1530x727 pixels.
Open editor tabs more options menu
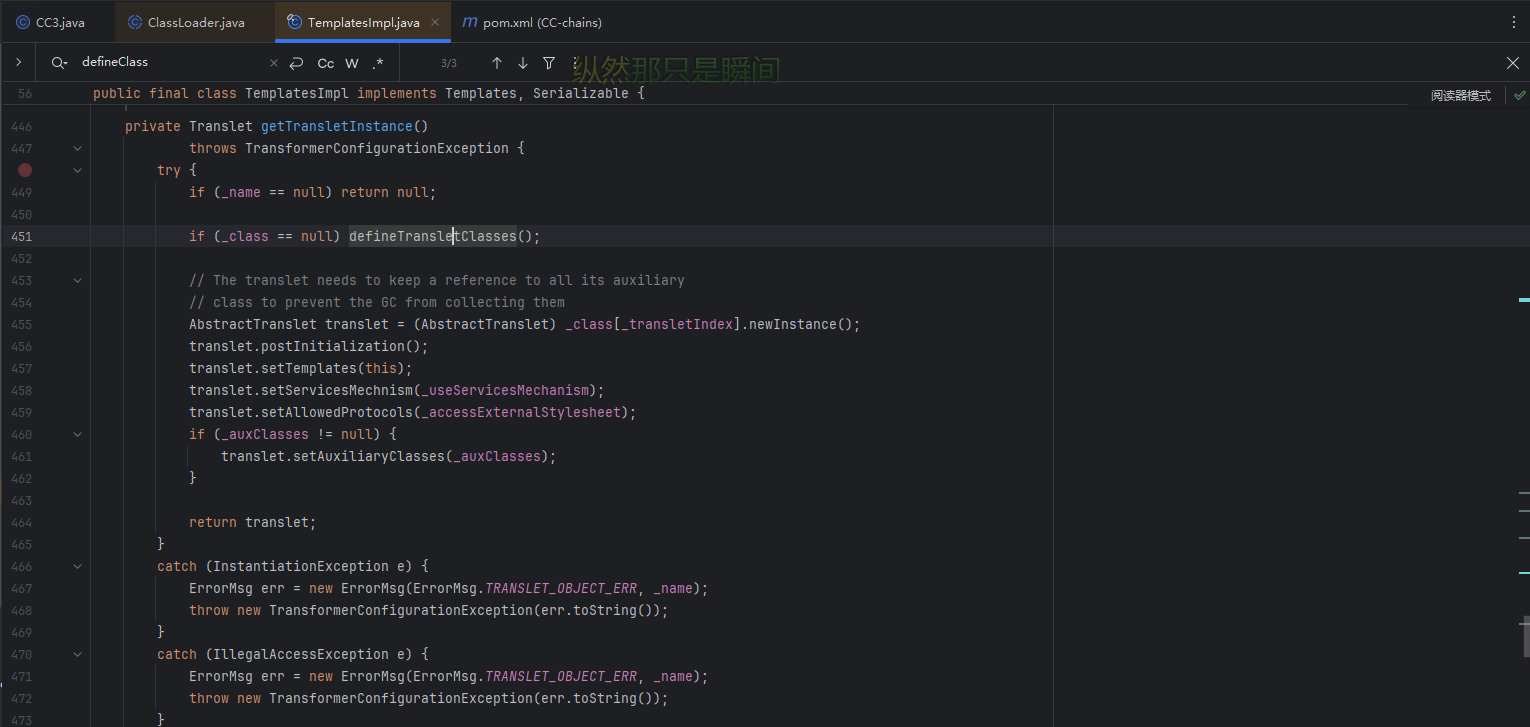pyautogui.click(x=1513, y=22)
